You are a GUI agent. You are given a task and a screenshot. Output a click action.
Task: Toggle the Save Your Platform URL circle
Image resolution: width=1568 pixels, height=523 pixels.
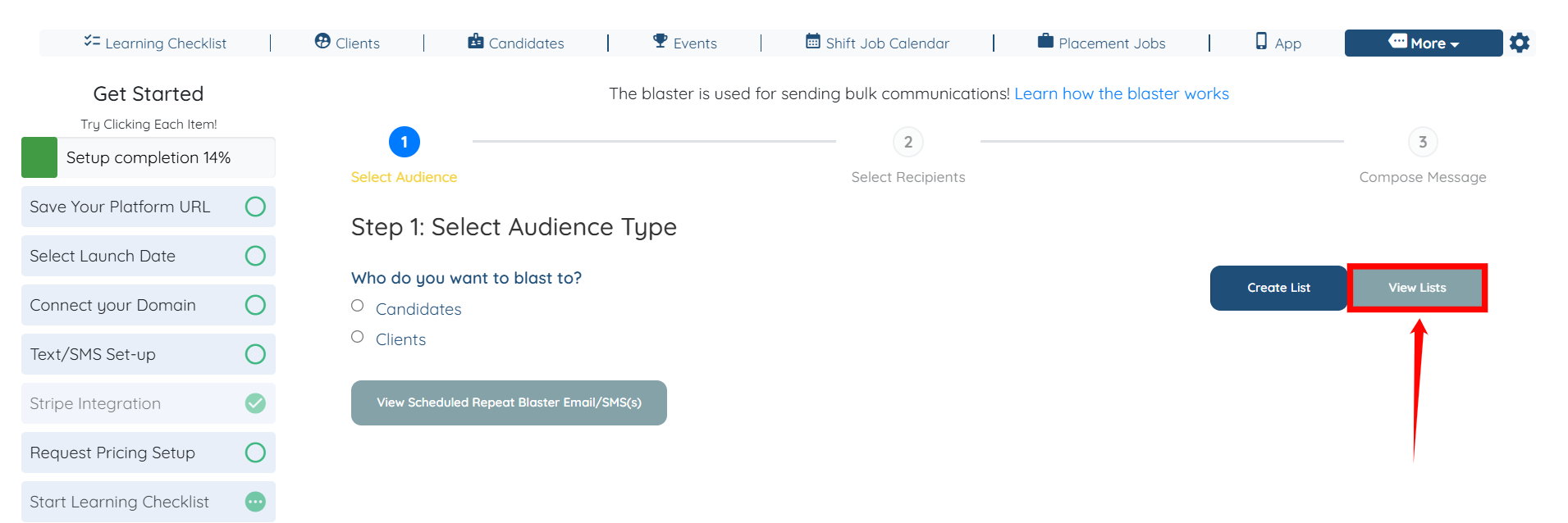pos(255,207)
